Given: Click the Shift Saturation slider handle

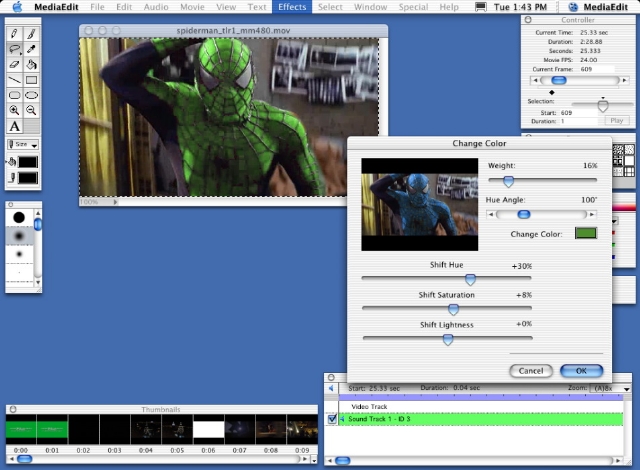Looking at the screenshot, I should 453,310.
